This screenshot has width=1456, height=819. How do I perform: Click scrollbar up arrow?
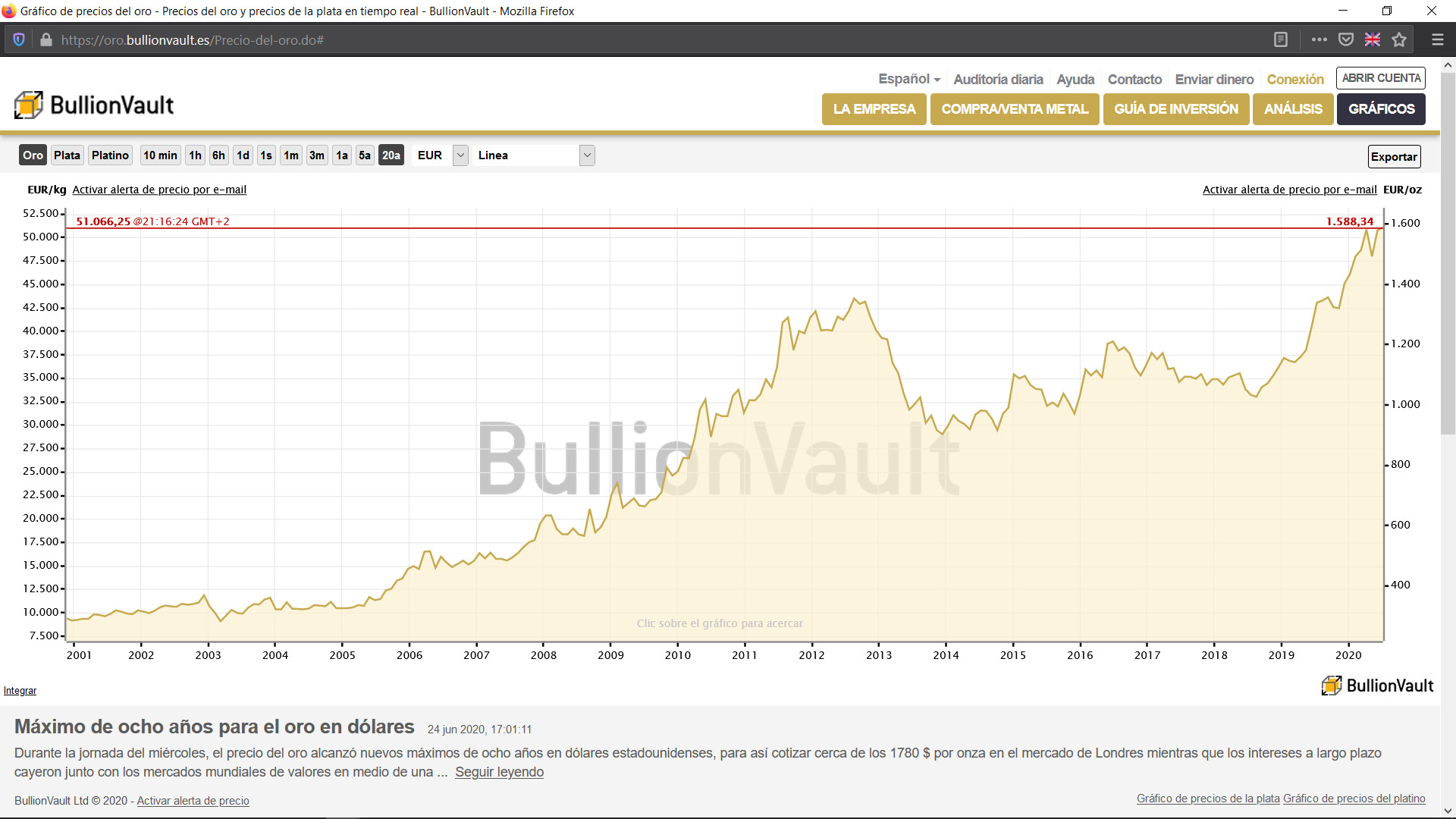pos(1448,65)
